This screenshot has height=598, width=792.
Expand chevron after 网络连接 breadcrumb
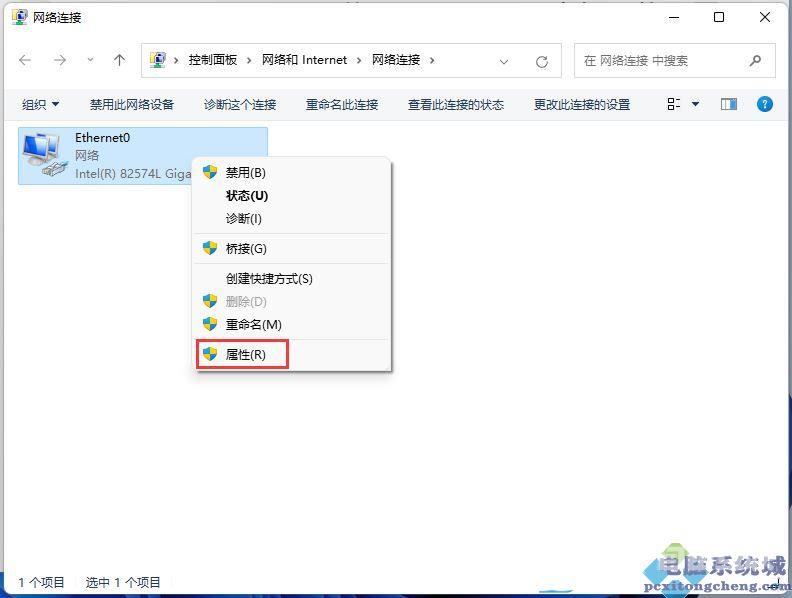point(432,61)
